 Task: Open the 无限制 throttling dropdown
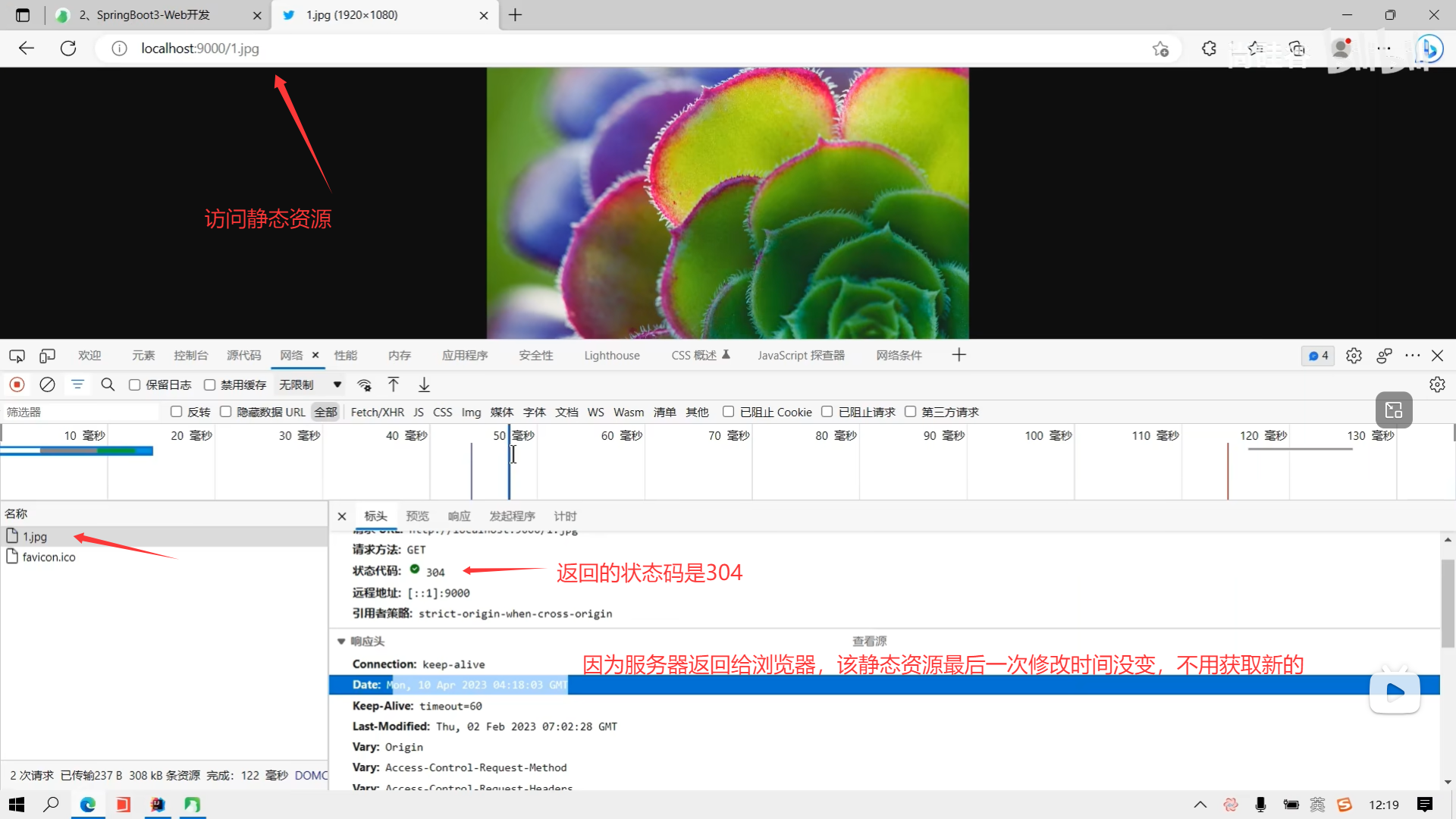coord(309,384)
